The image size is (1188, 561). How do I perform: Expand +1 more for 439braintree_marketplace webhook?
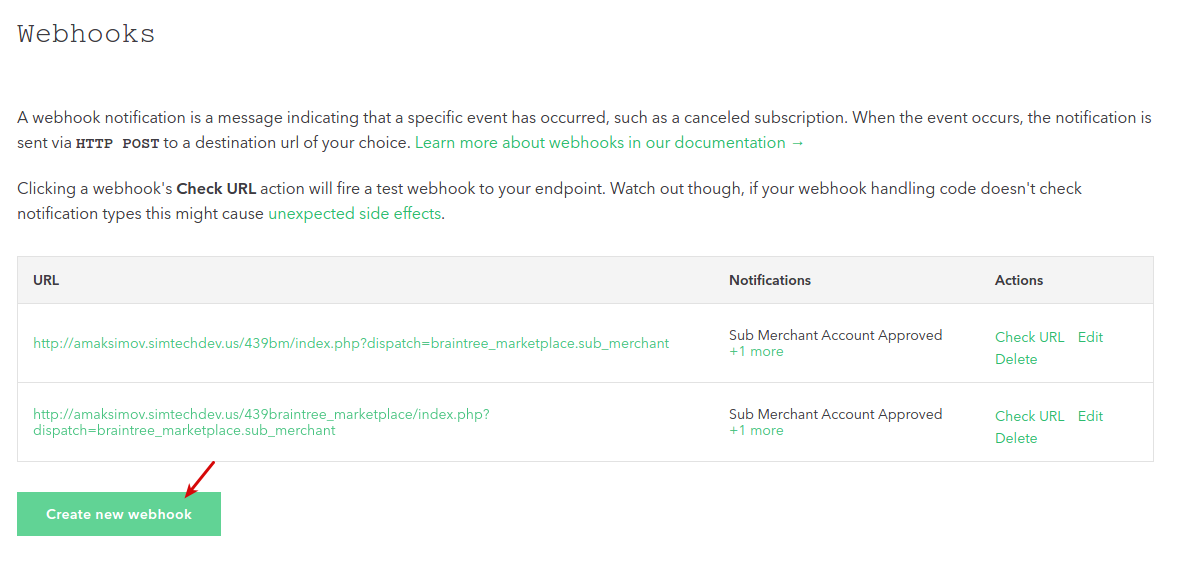(x=756, y=431)
